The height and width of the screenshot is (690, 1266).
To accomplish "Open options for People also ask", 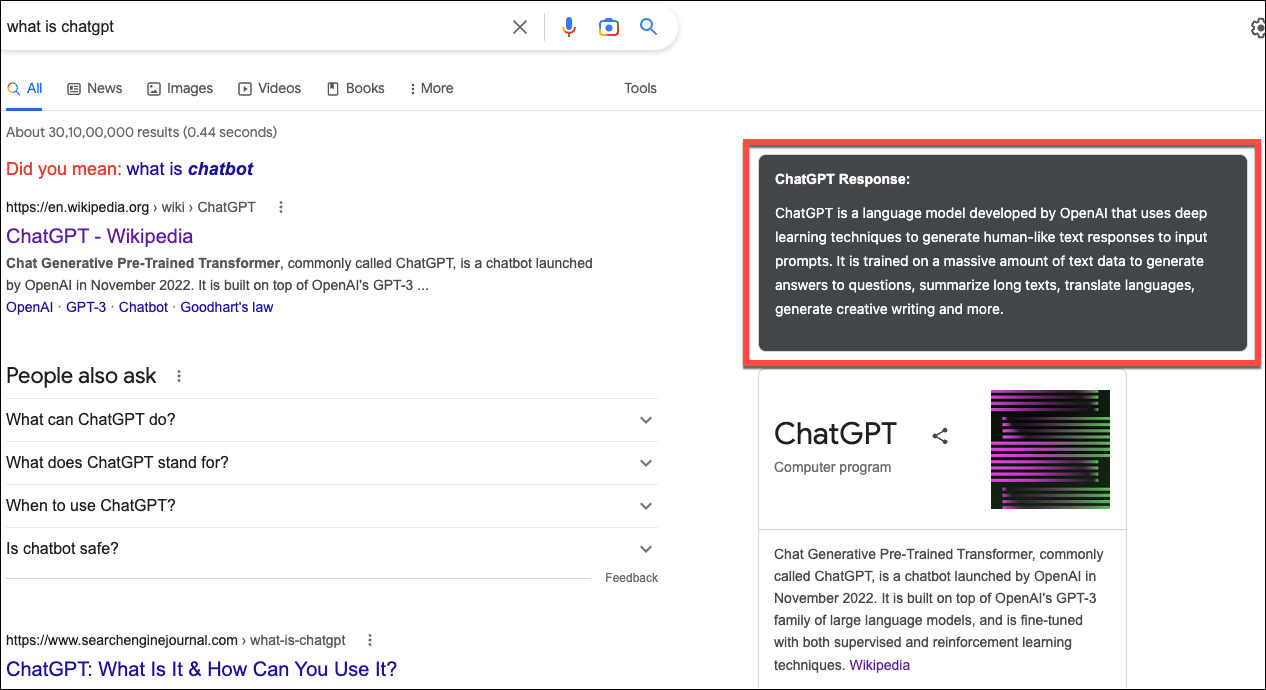I will pos(178,376).
